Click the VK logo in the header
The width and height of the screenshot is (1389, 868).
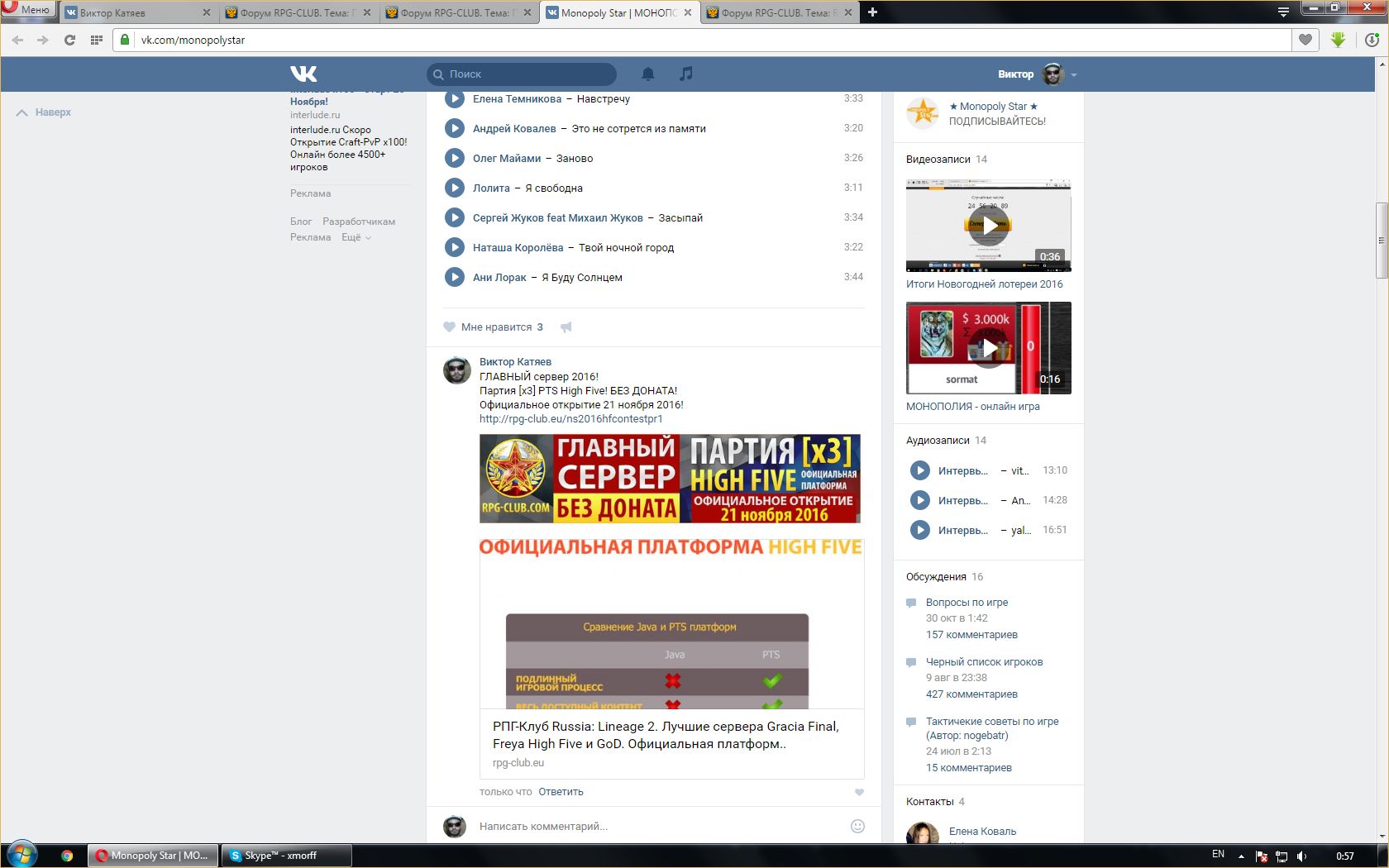pos(303,74)
